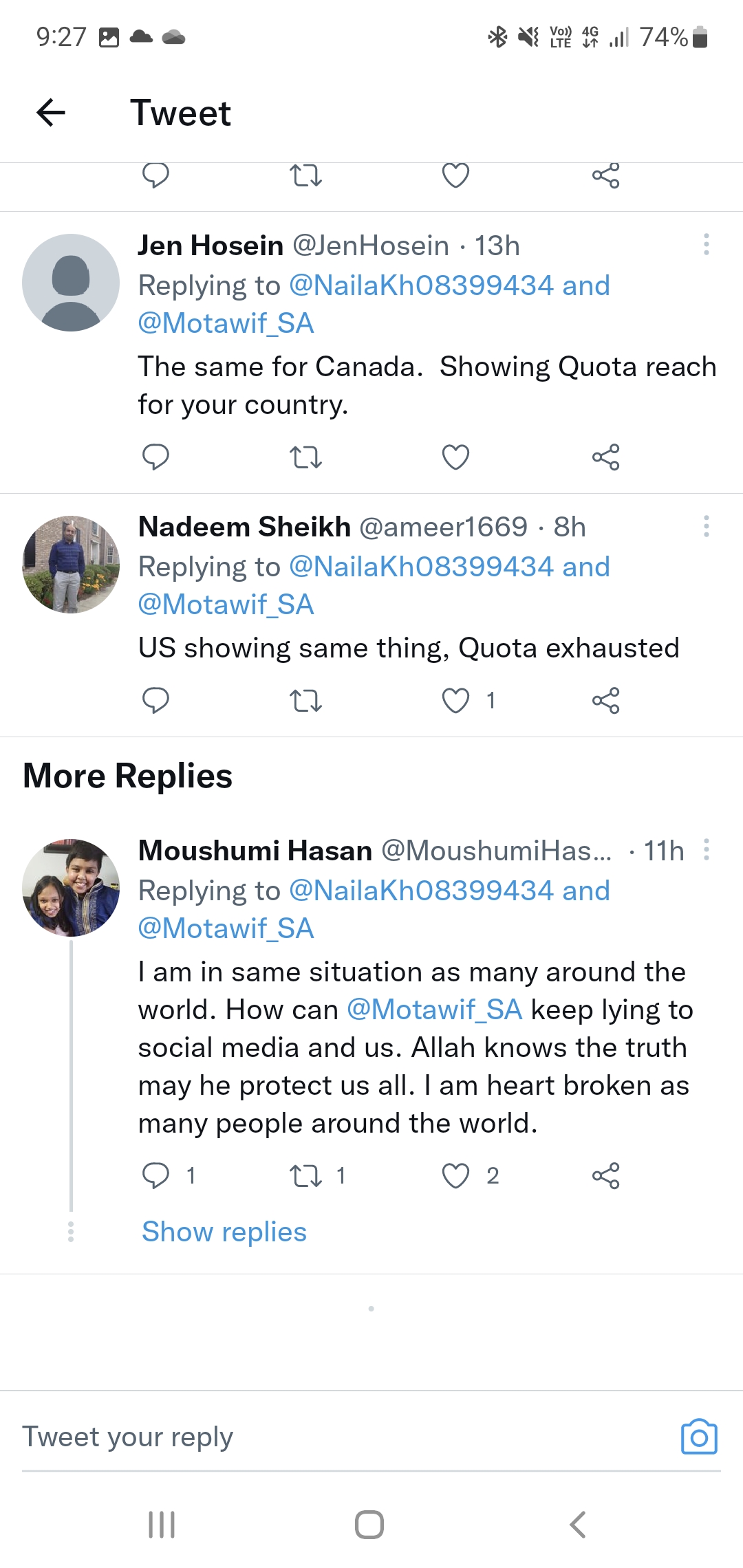Like Moushumi Hasan's heartbroken tweet

point(455,1176)
